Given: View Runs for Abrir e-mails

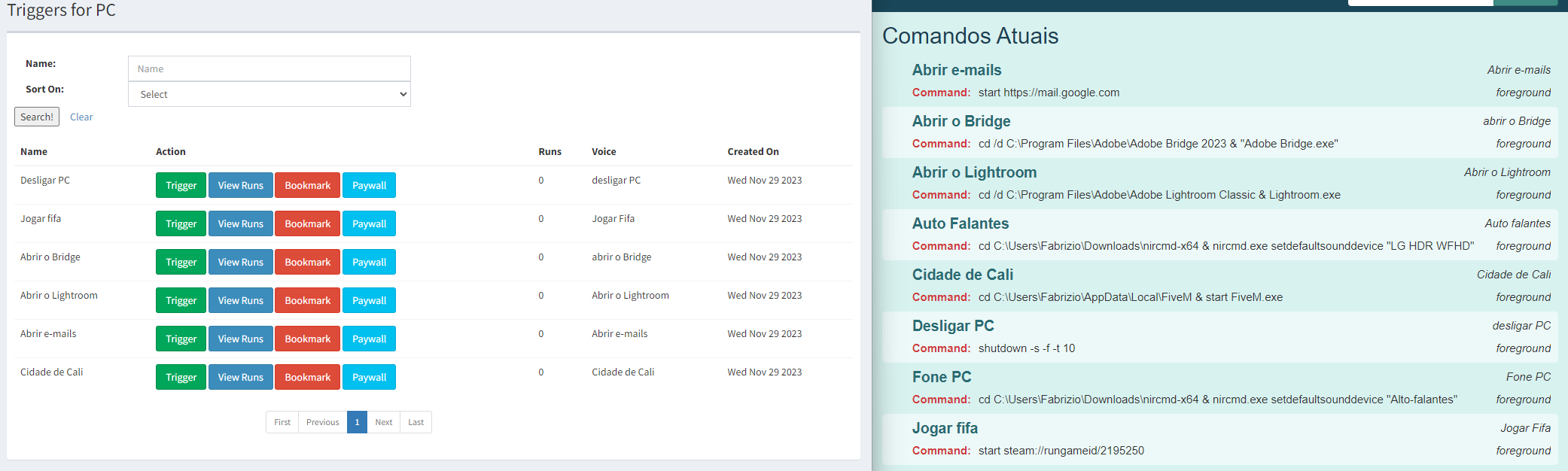Looking at the screenshot, I should pos(241,339).
